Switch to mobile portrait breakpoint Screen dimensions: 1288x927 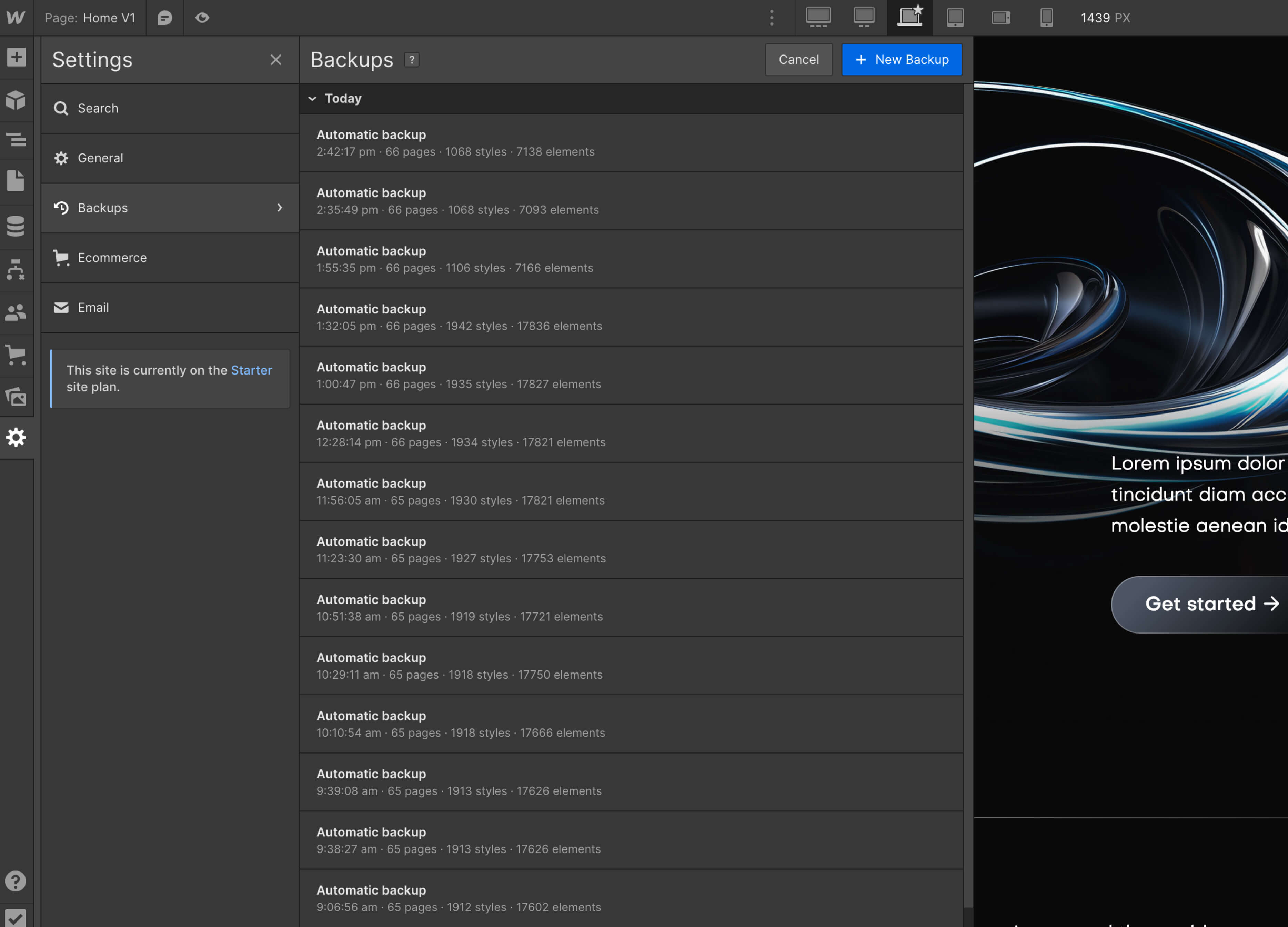coord(1046,18)
